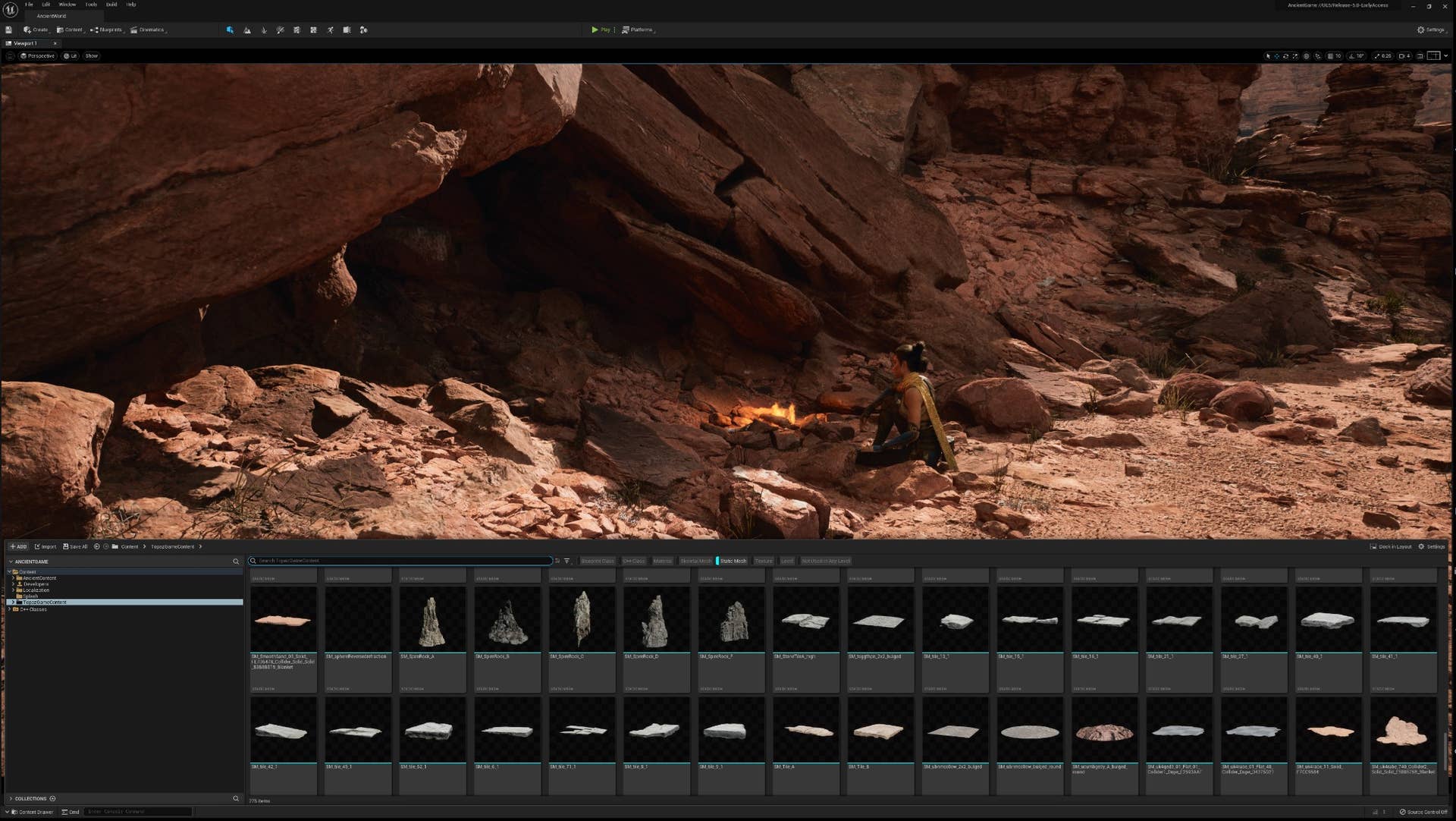
Task: Switch to Landscape mode icon
Action: pyautogui.click(x=247, y=30)
